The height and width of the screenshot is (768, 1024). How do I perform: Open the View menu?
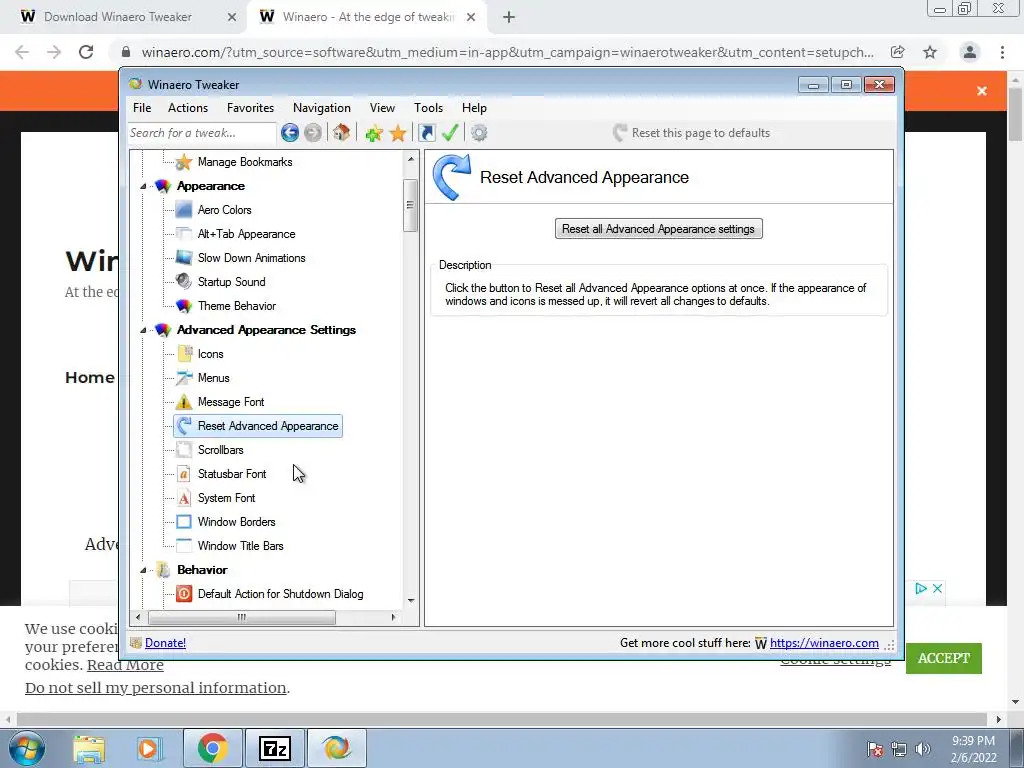pos(382,108)
